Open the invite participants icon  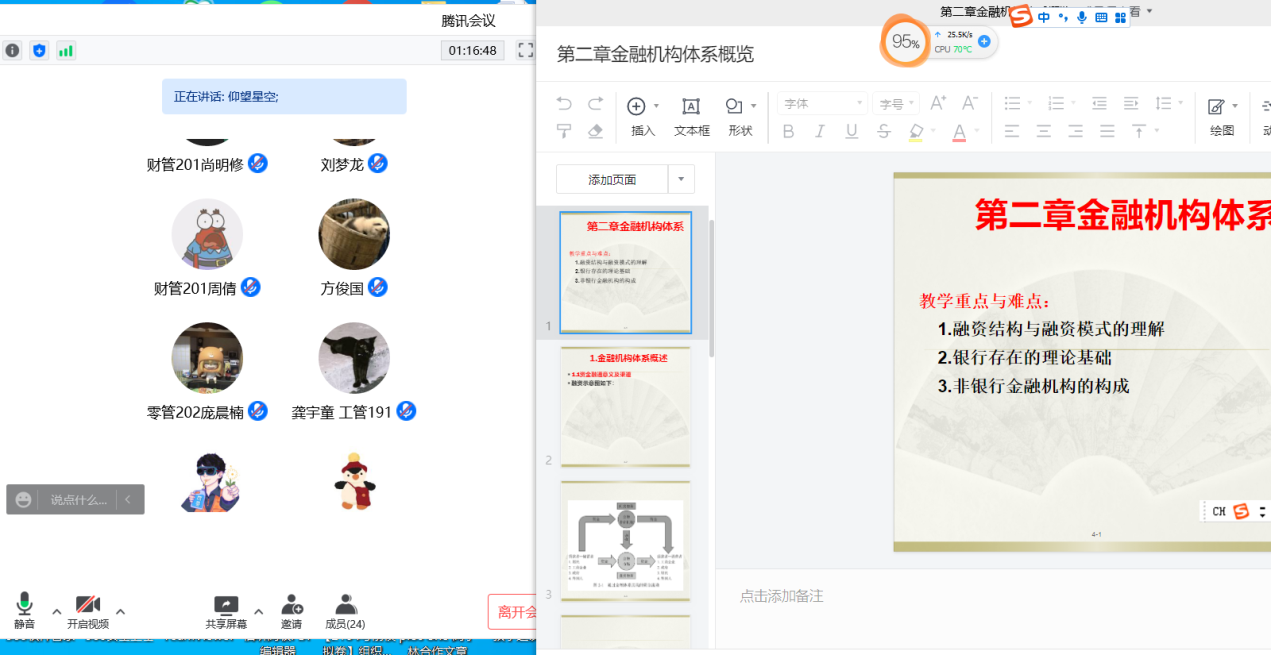(291, 608)
